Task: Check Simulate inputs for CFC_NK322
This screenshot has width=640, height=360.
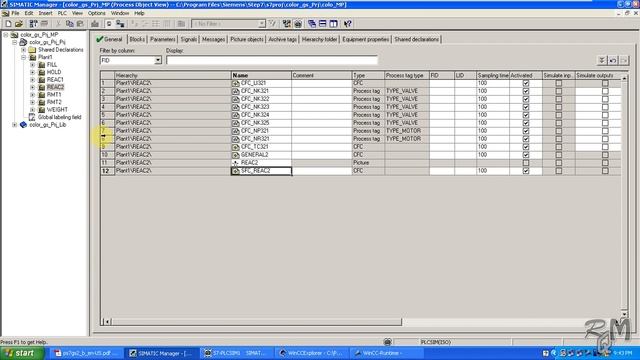Action: pyautogui.click(x=558, y=99)
